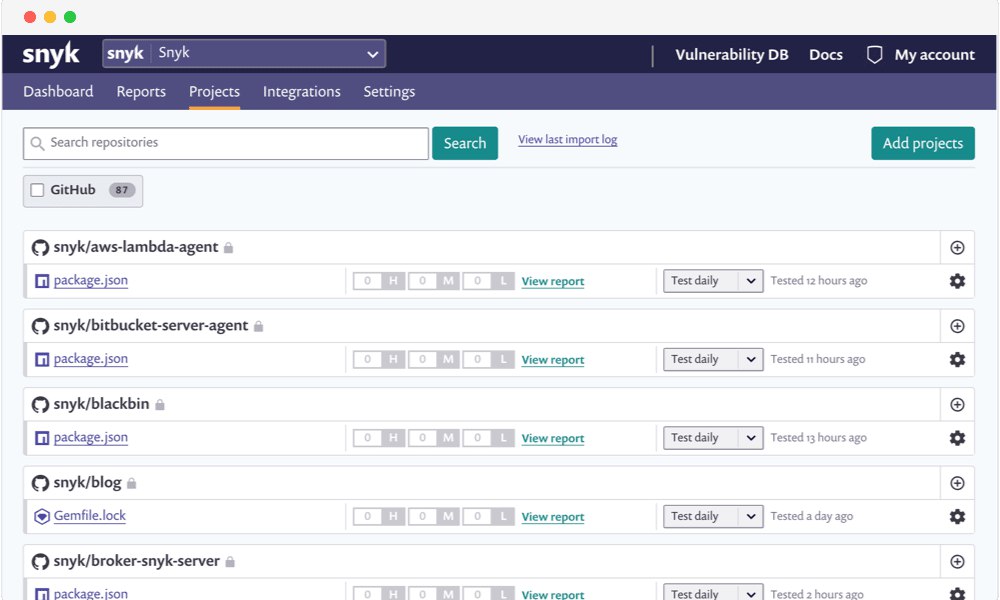Image resolution: width=1000 pixels, height=600 pixels.
Task: Click plus icon on snyk/bitbucket-server-agent row
Action: click(957, 326)
